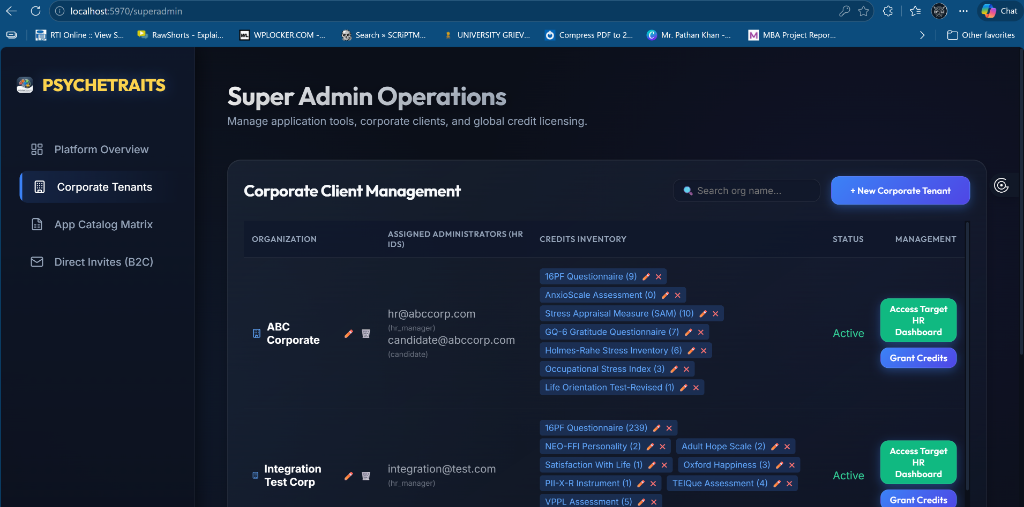Remove PII-X-R Instrument credits

click(x=653, y=483)
